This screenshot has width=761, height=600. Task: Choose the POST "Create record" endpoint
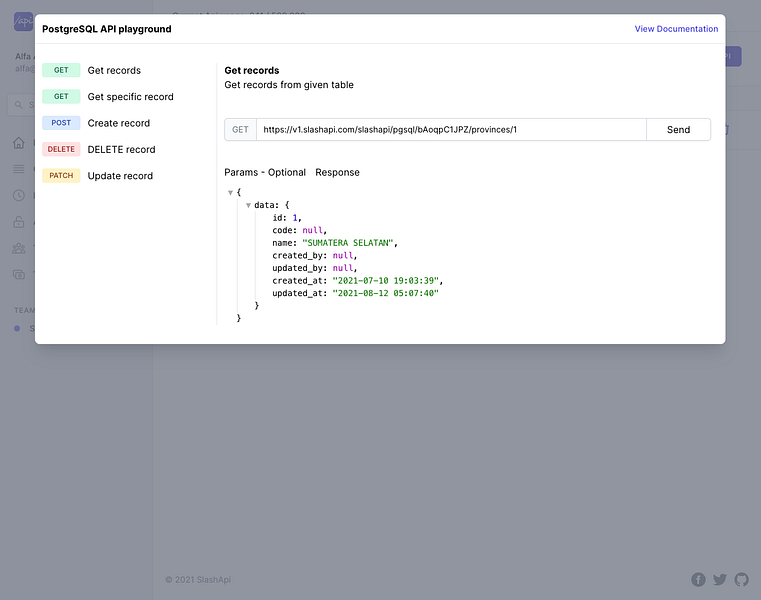118,123
